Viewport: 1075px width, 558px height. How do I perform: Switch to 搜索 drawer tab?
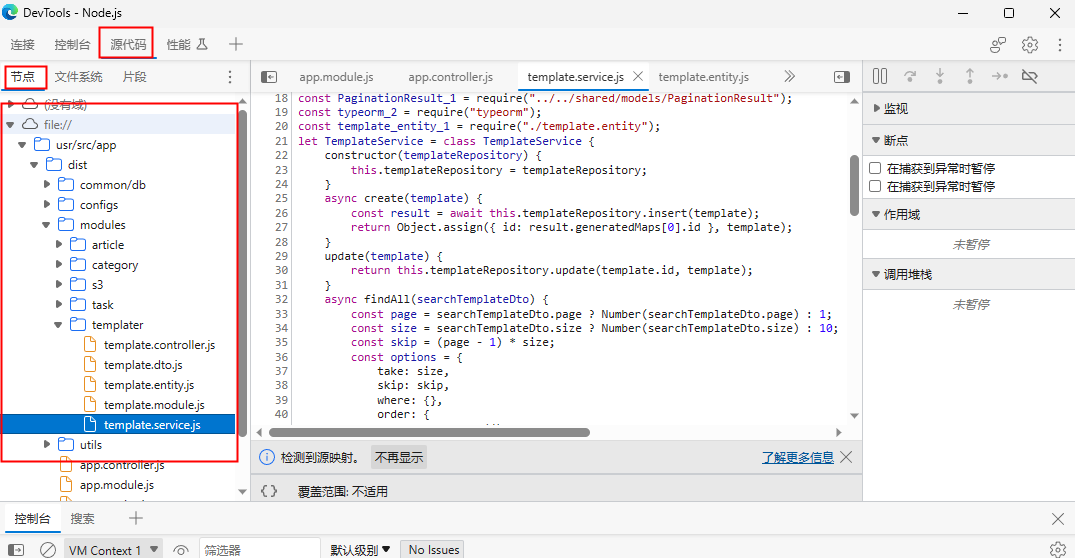pyautogui.click(x=82, y=519)
